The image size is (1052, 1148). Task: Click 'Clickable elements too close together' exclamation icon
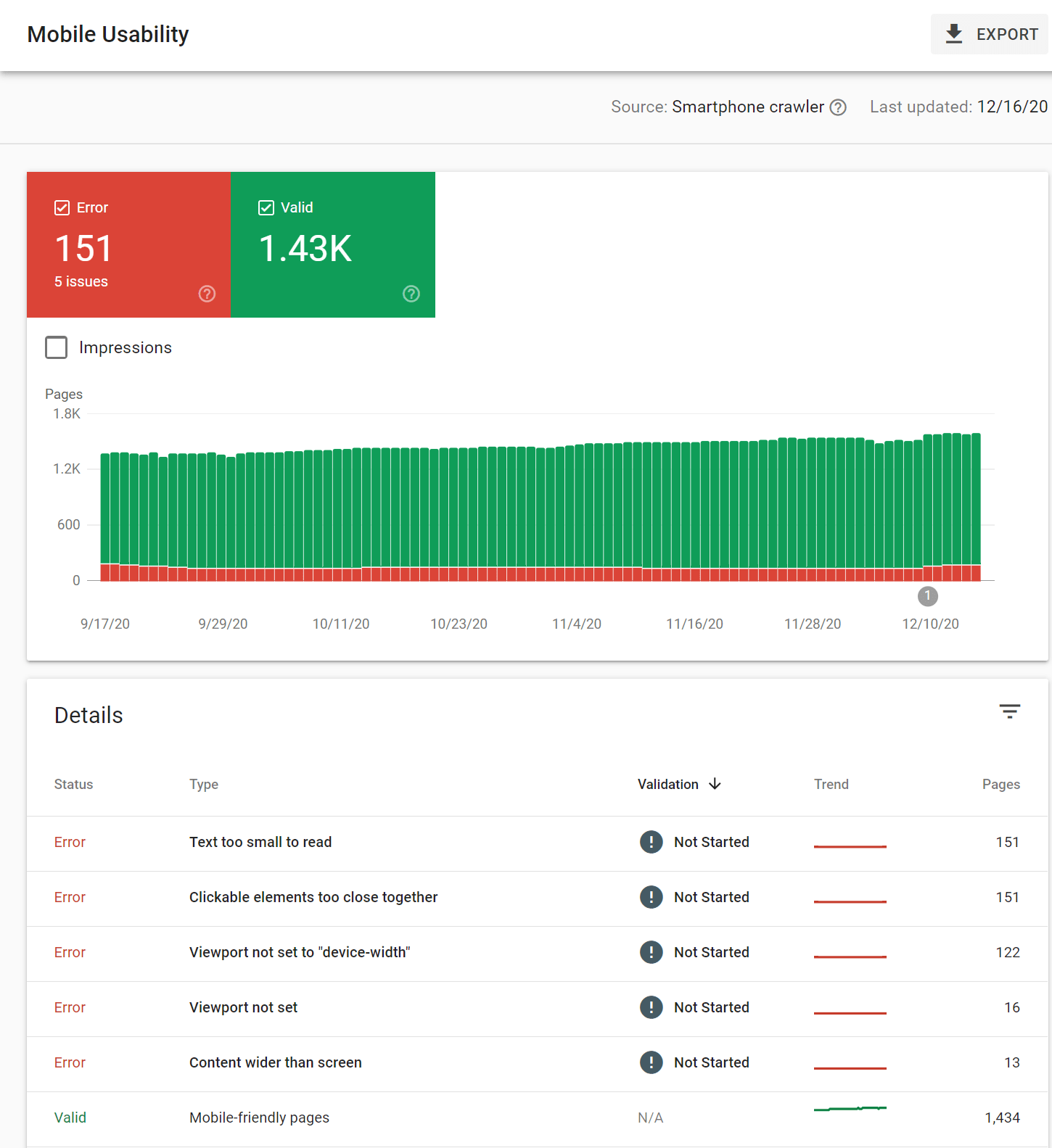click(x=651, y=897)
